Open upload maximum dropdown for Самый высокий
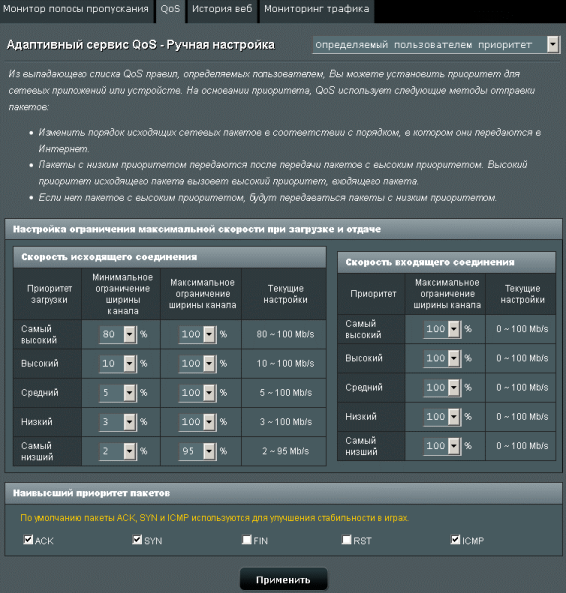This screenshot has width=566, height=593. point(197,334)
